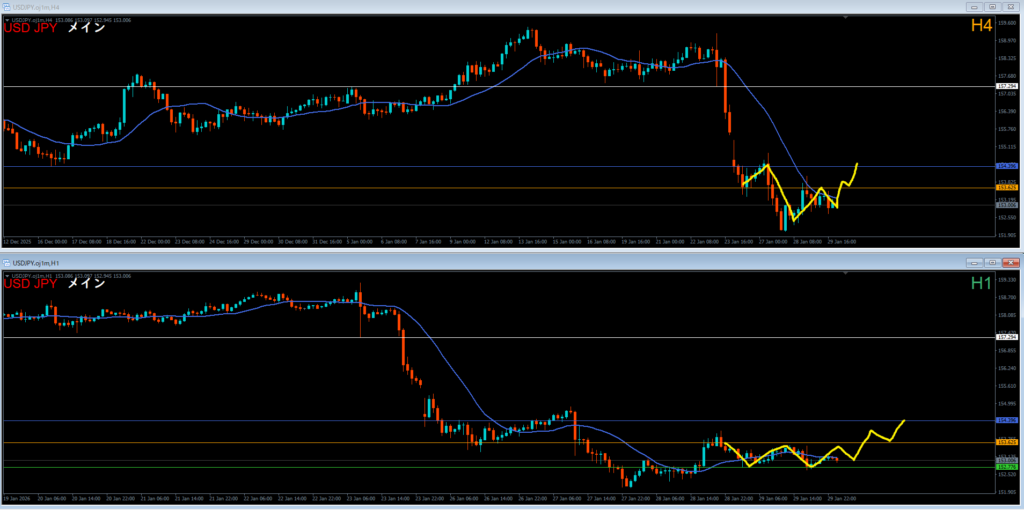Screen dimensions: 1024x510
Task: Select the blue 154.396 price label on H4 chart
Action: pyautogui.click(x=1007, y=166)
